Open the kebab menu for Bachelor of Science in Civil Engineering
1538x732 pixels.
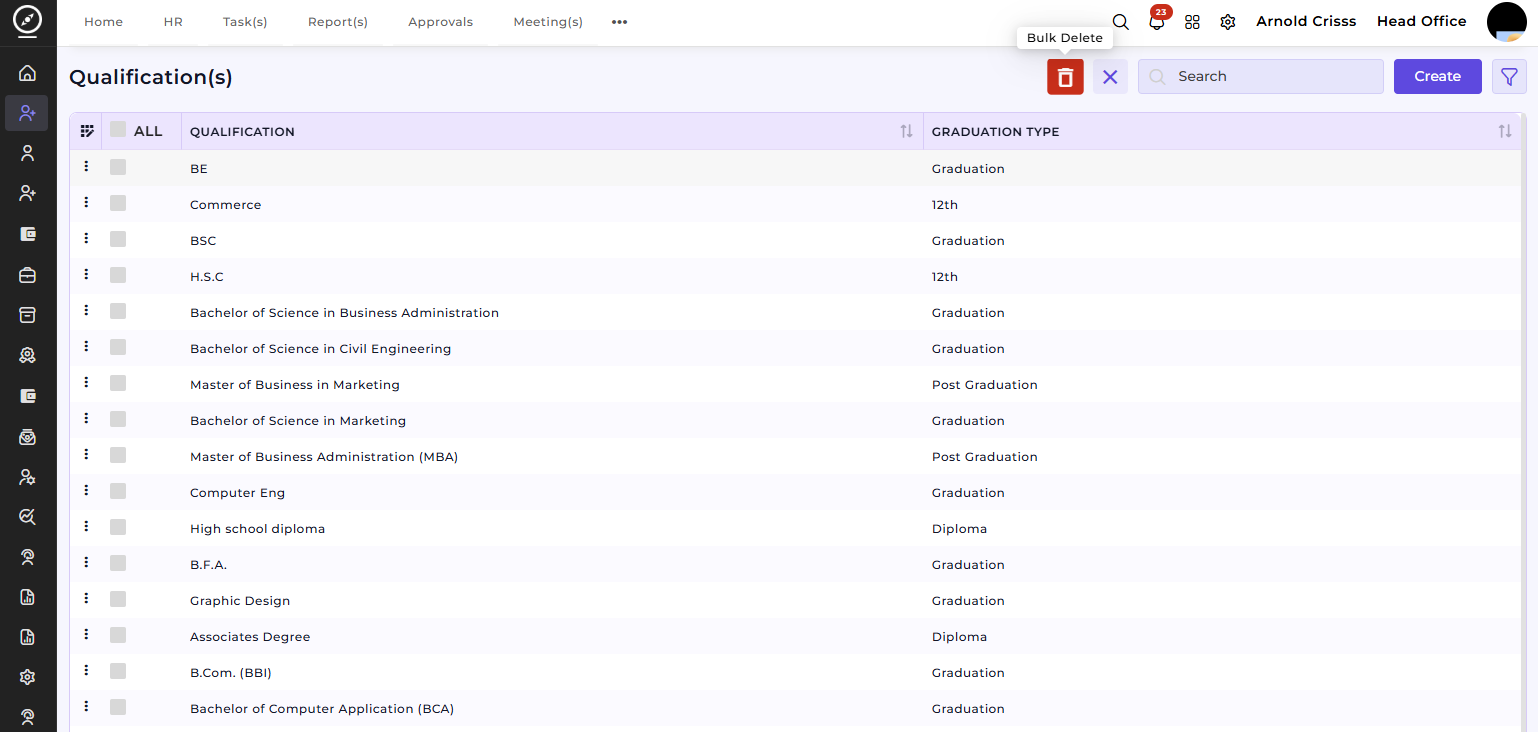click(x=86, y=347)
